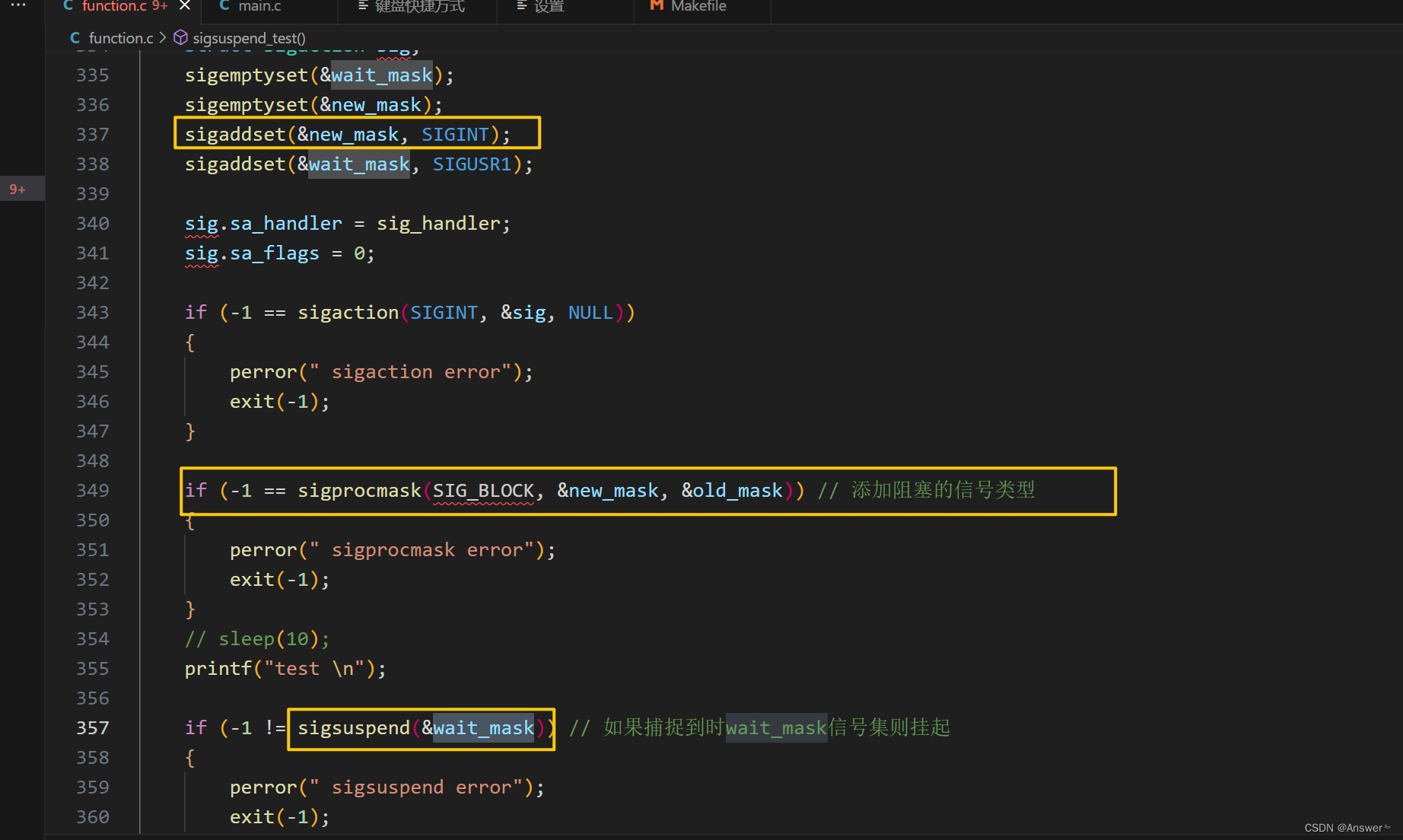
Task: Click function.c in the breadcrumb
Action: coord(121,38)
